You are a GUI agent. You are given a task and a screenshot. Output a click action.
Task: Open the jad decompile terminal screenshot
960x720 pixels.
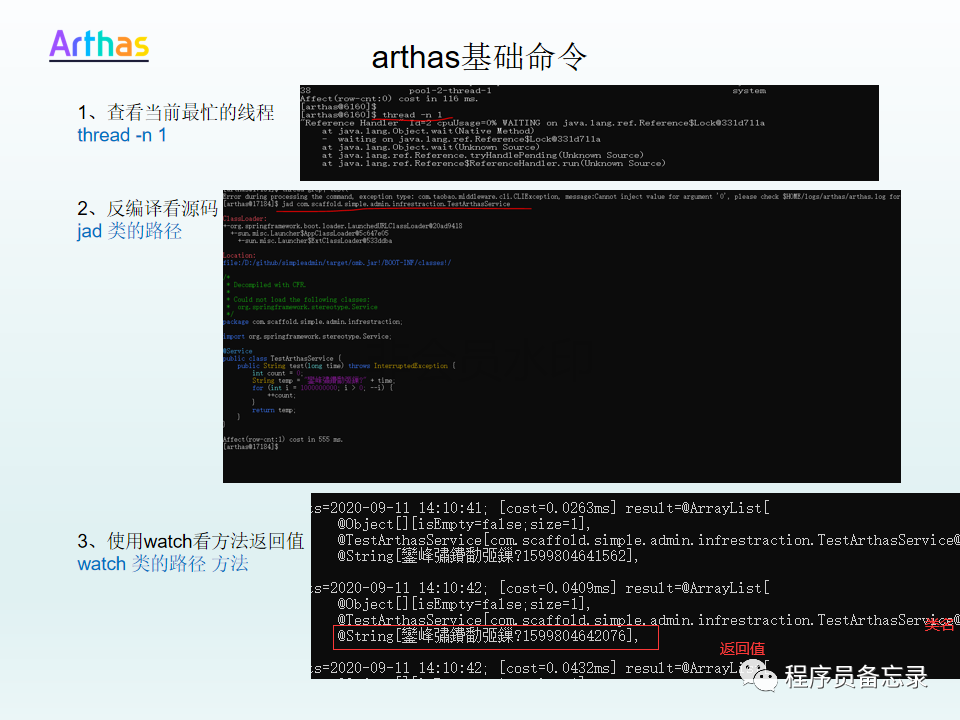tap(561, 336)
